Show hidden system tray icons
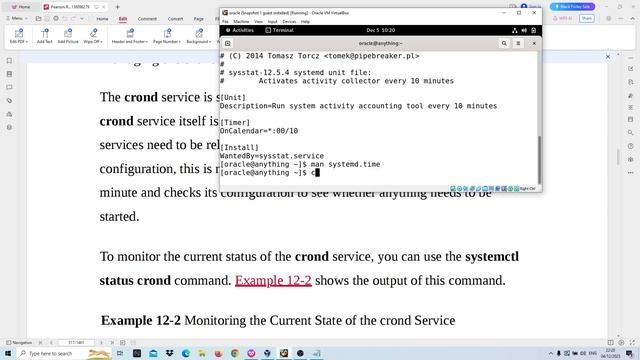Screen dimensions: 640x360 pos(551,353)
